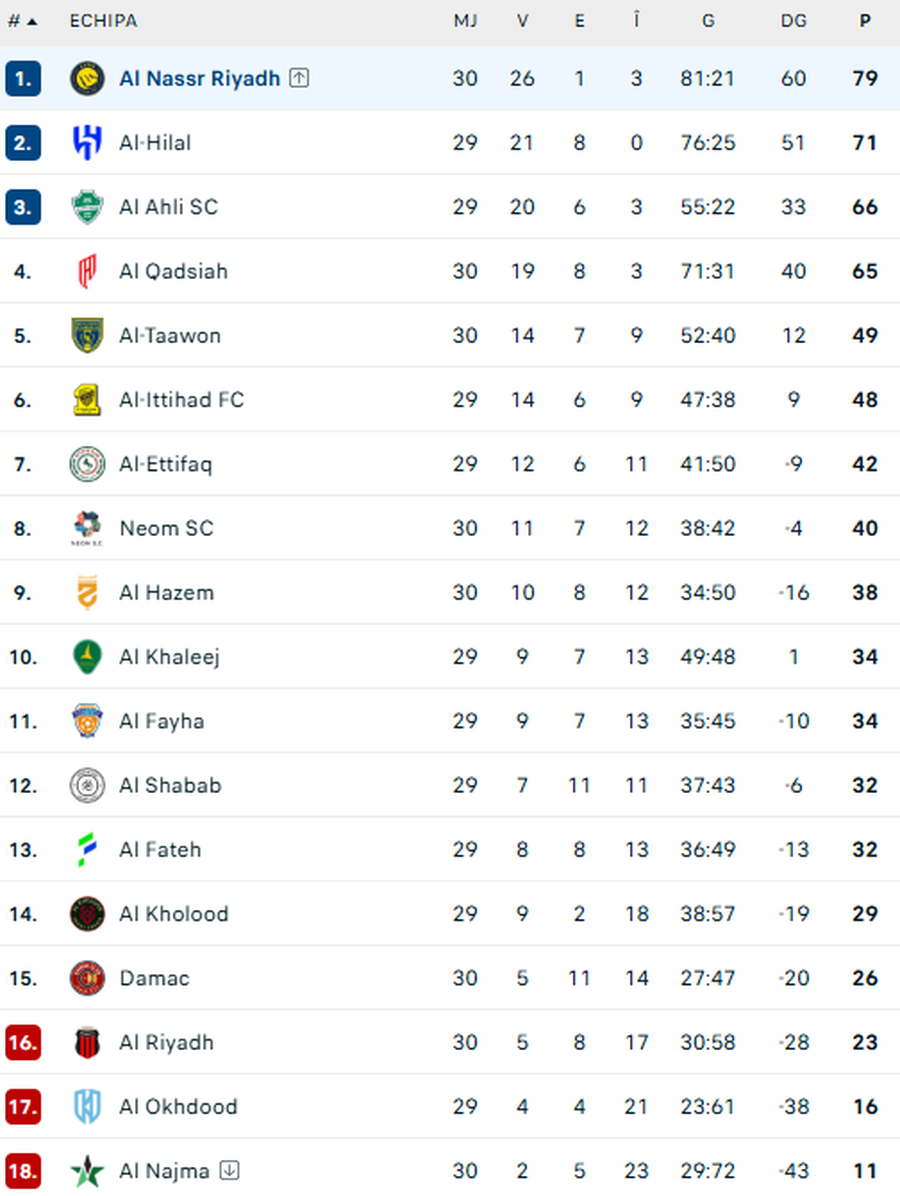The height and width of the screenshot is (1196, 900).
Task: Open the Damac team link
Action: click(x=154, y=978)
